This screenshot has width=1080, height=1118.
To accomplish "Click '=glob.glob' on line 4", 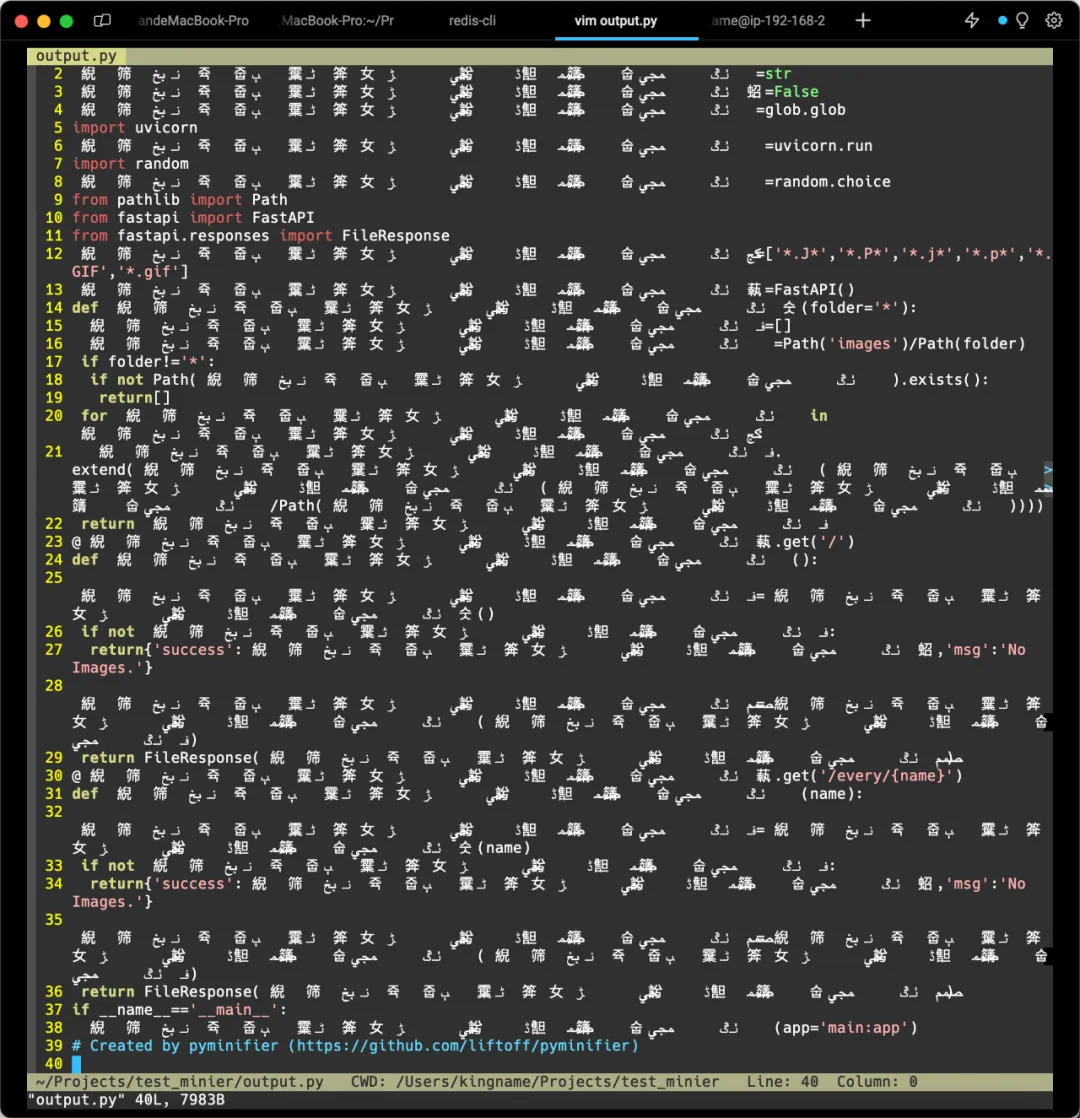I will [801, 110].
